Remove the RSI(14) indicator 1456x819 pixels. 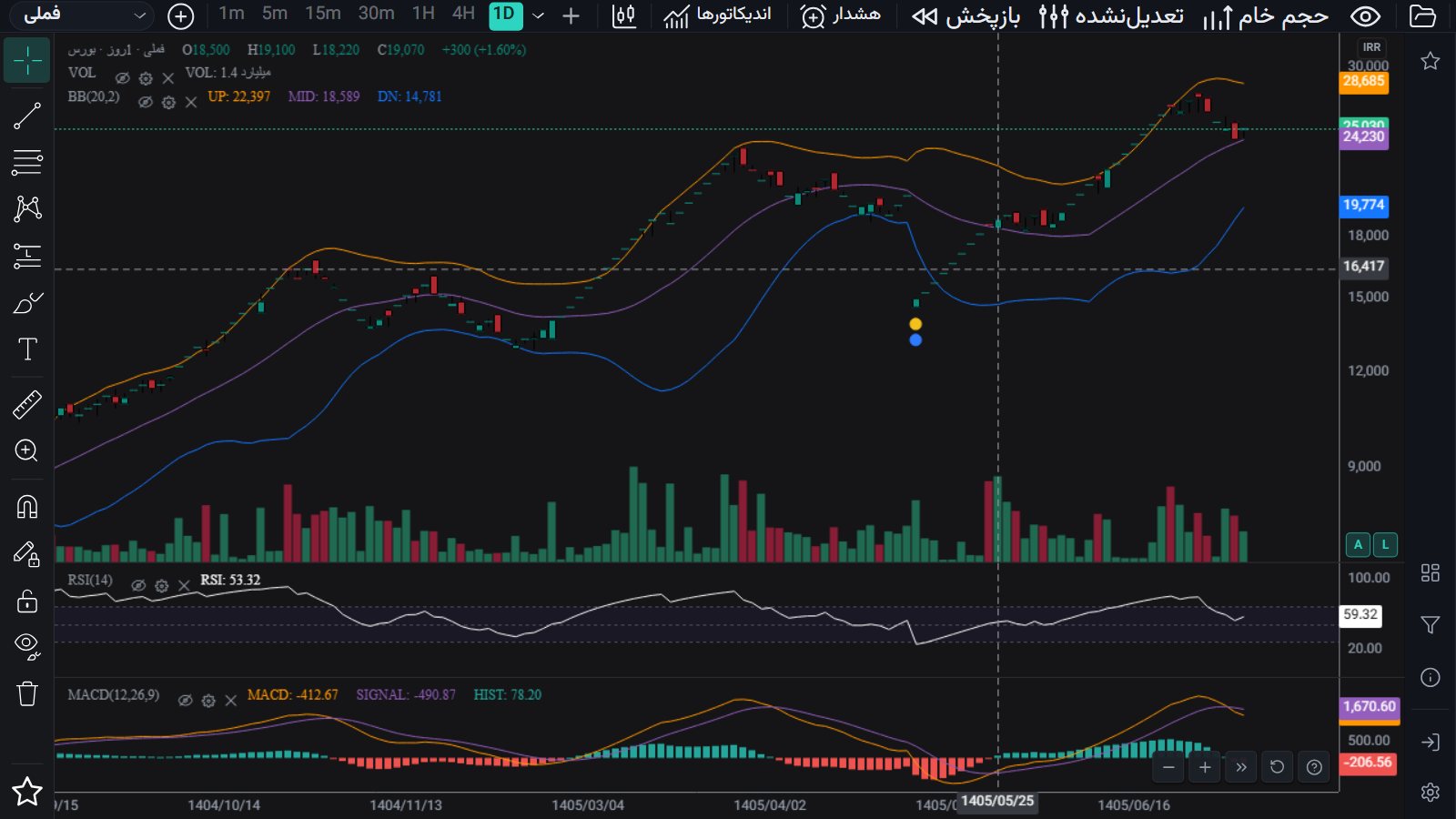(184, 586)
